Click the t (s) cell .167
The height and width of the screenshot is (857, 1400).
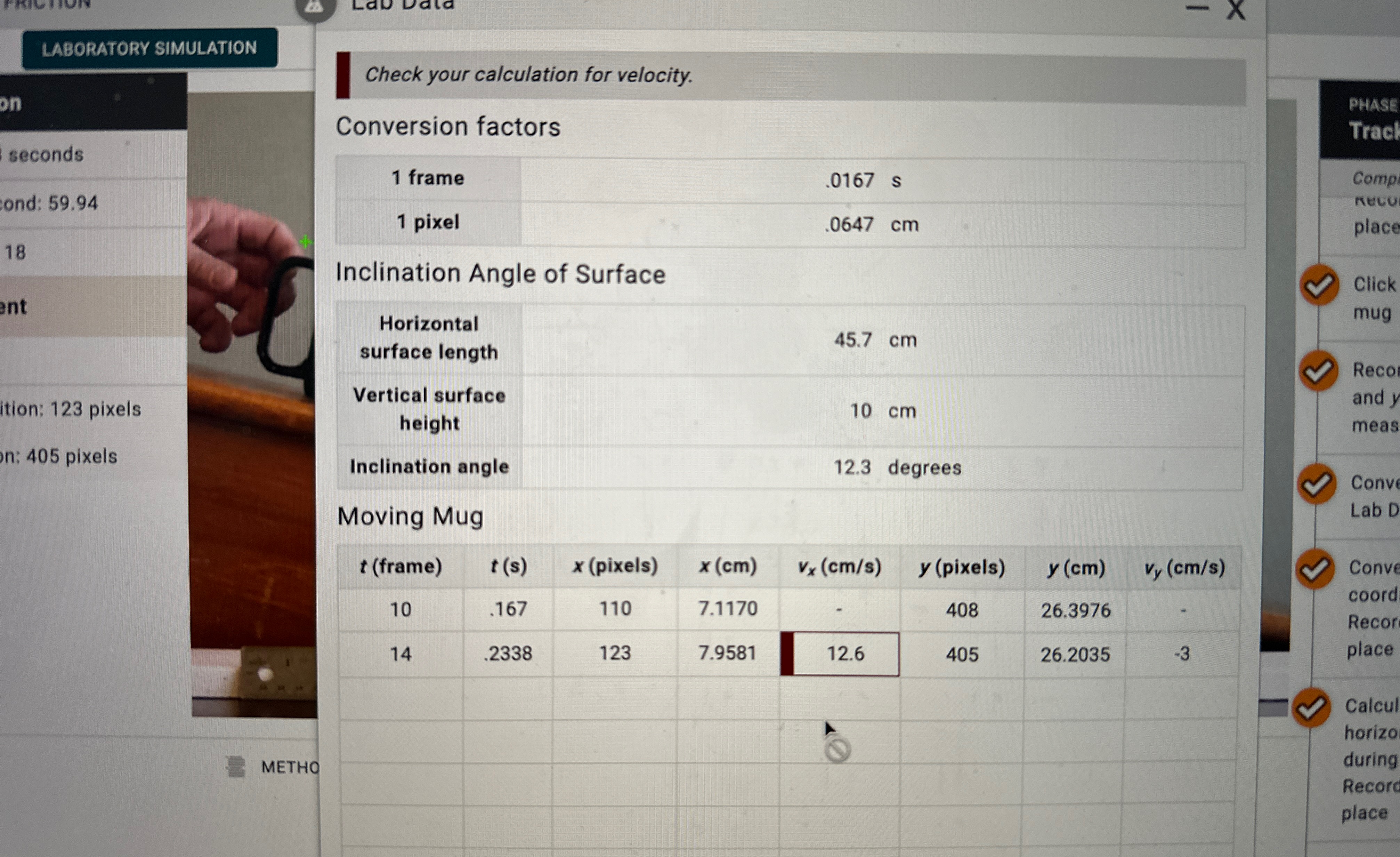click(x=508, y=609)
